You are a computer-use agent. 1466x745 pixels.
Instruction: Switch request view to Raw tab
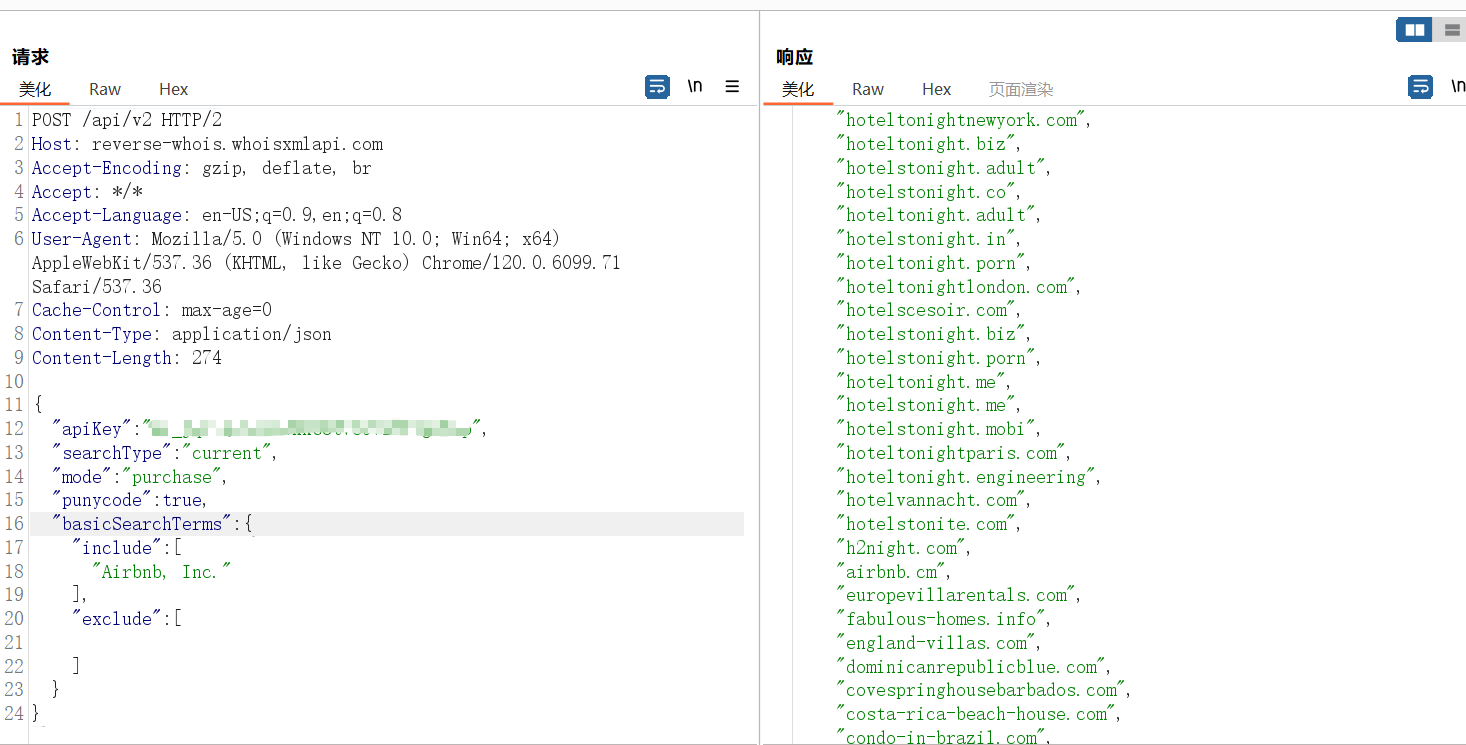coord(105,89)
